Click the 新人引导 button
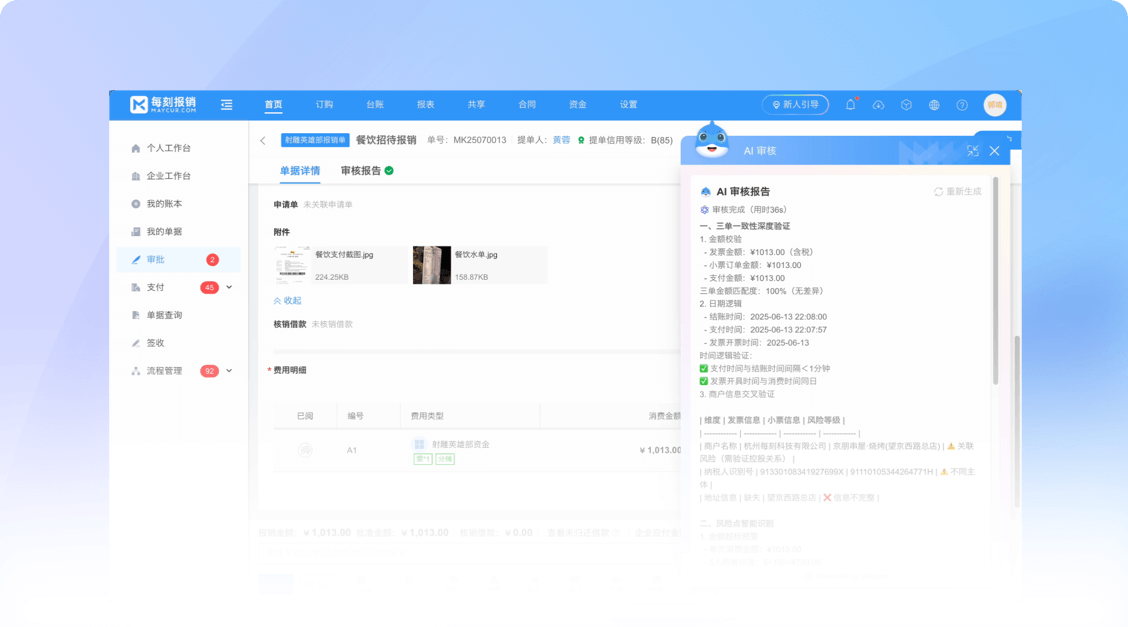Screen dimensions: 1128x627 pyautogui.click(x=795, y=105)
